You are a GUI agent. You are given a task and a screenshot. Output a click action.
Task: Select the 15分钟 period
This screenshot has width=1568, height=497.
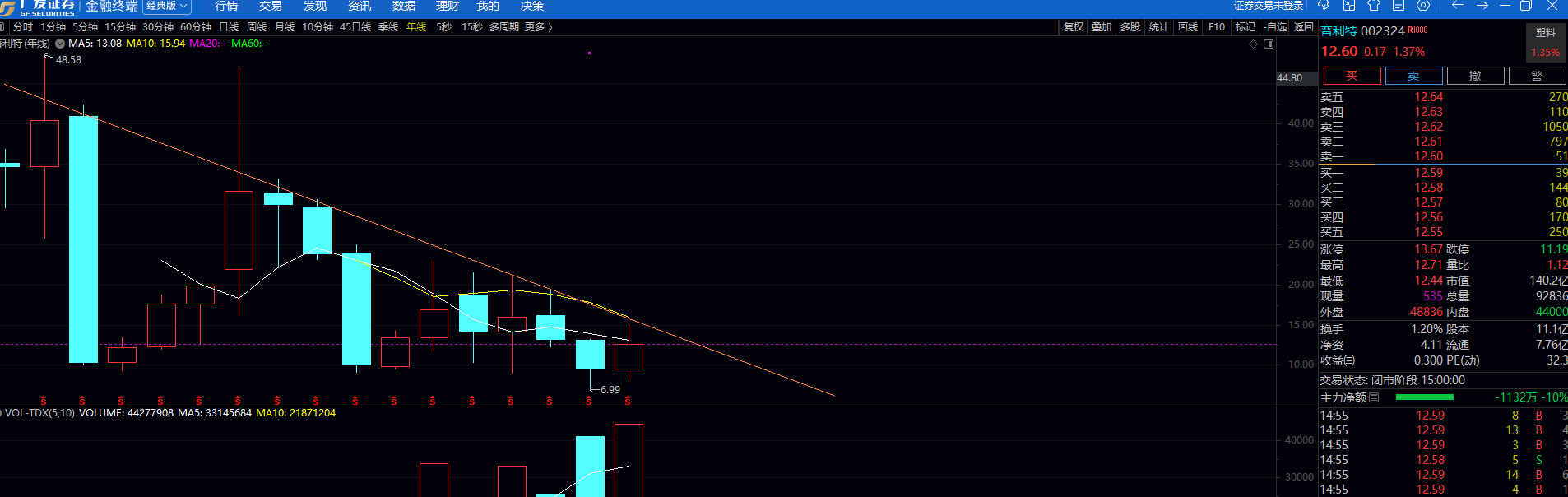(120, 27)
